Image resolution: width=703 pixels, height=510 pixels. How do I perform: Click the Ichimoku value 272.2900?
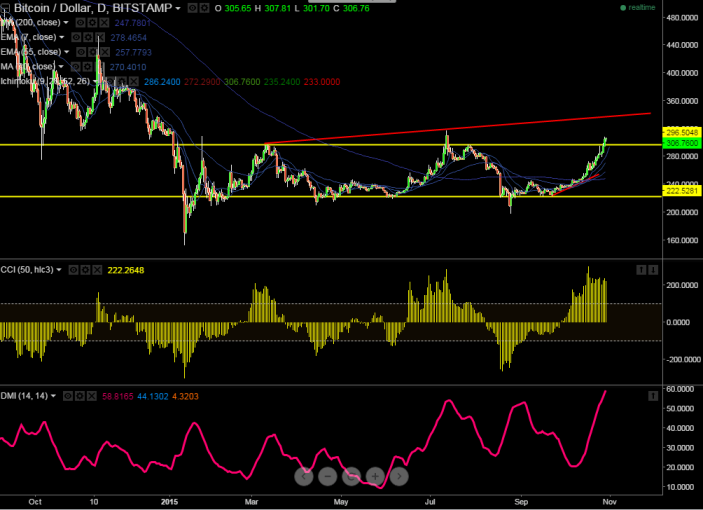click(202, 82)
